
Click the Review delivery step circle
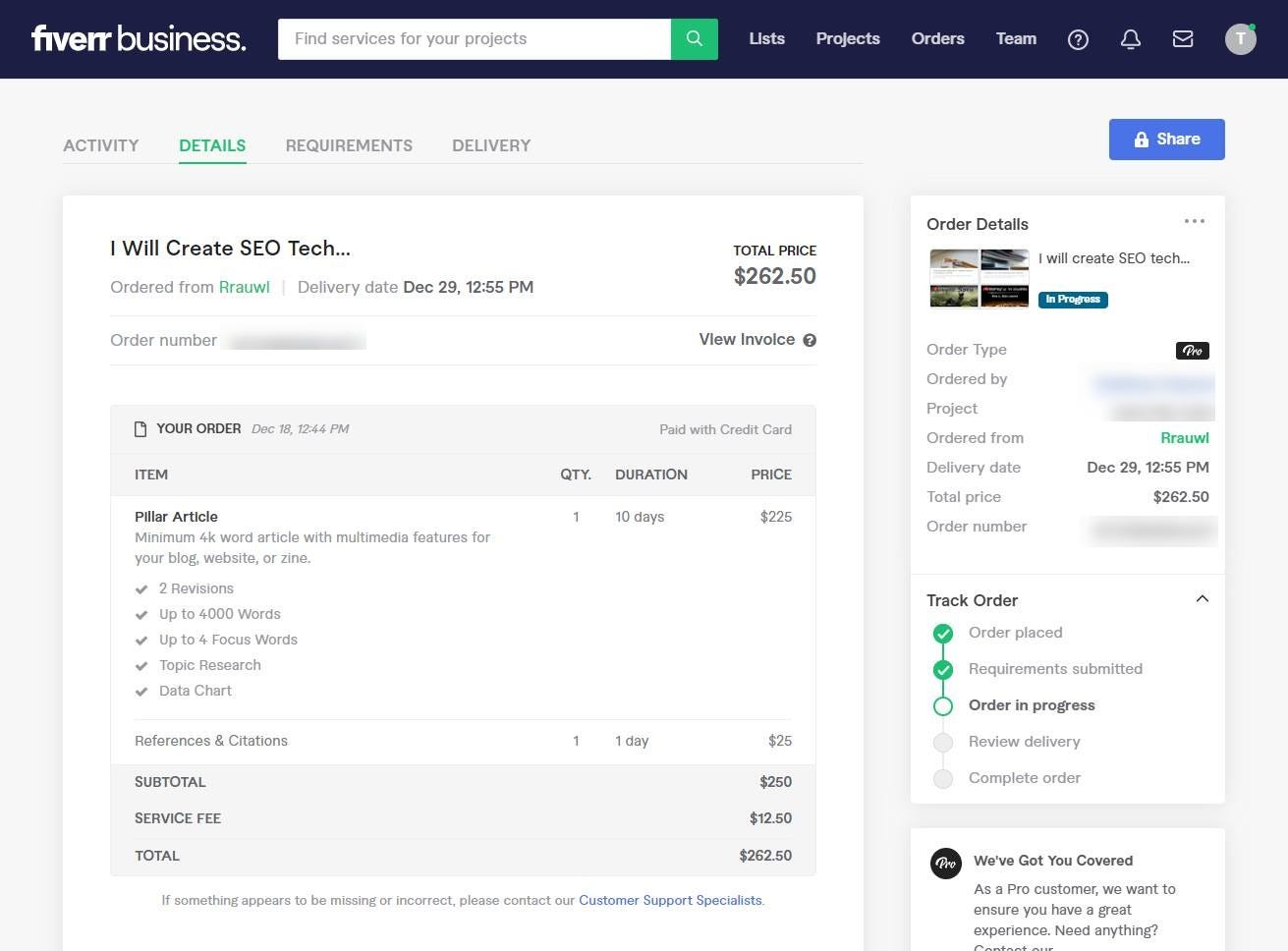point(943,742)
